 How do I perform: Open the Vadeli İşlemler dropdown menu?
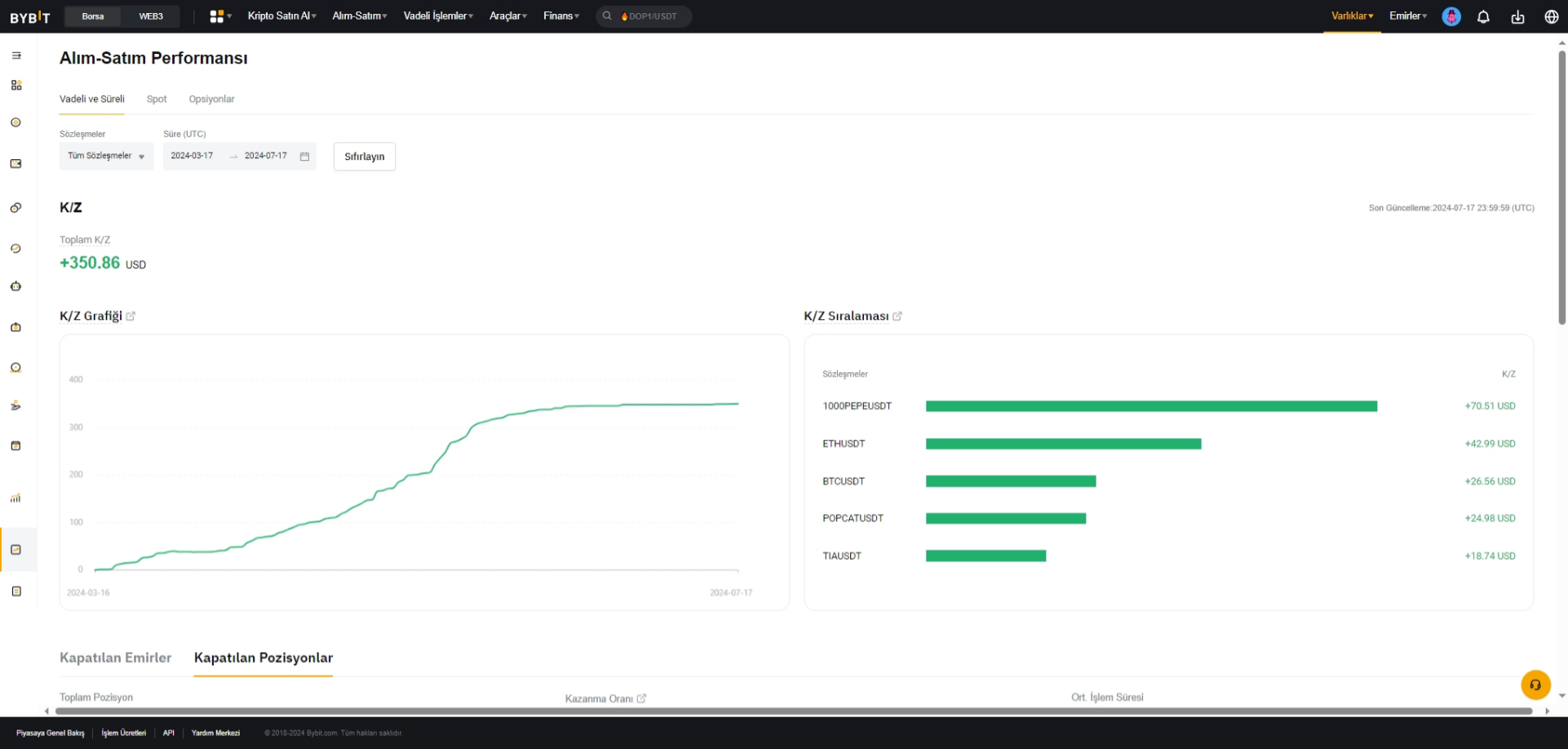438,16
